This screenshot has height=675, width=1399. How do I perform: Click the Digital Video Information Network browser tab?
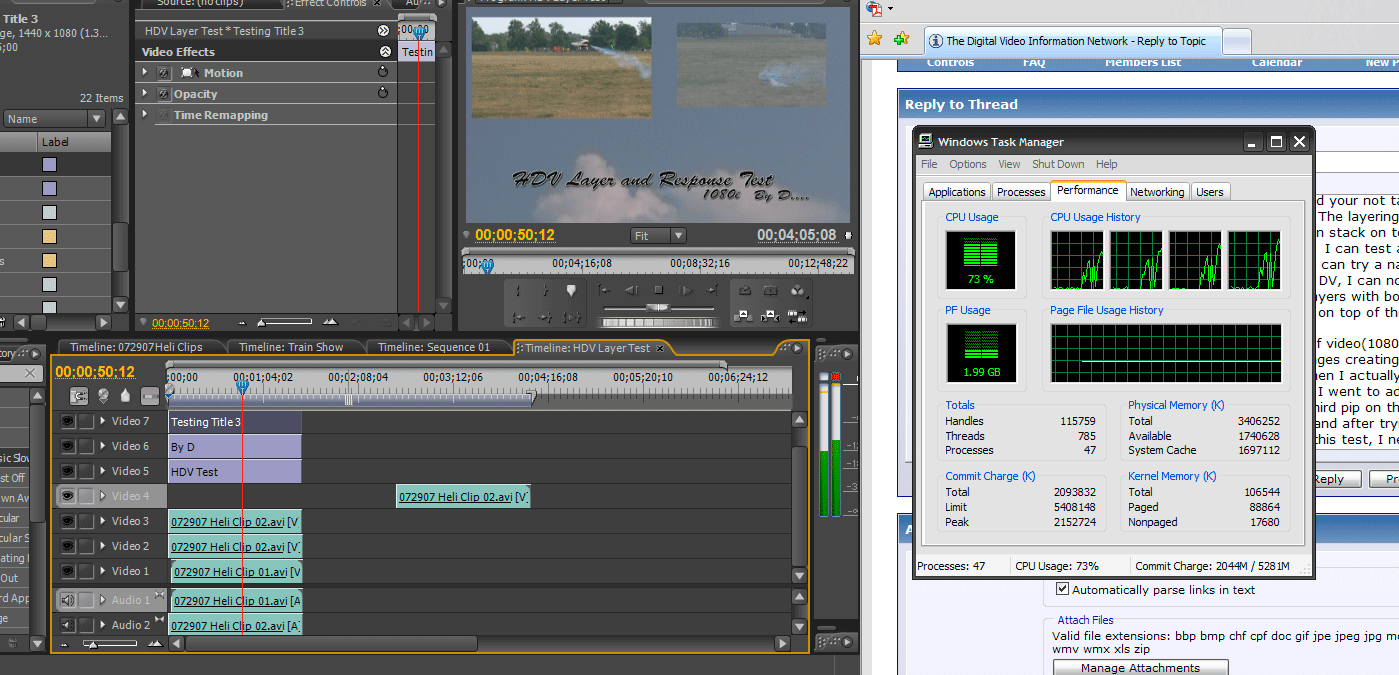1073,41
